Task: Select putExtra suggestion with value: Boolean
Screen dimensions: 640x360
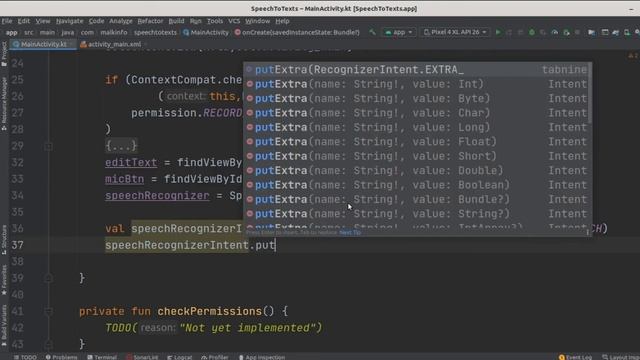Action: 416,185
